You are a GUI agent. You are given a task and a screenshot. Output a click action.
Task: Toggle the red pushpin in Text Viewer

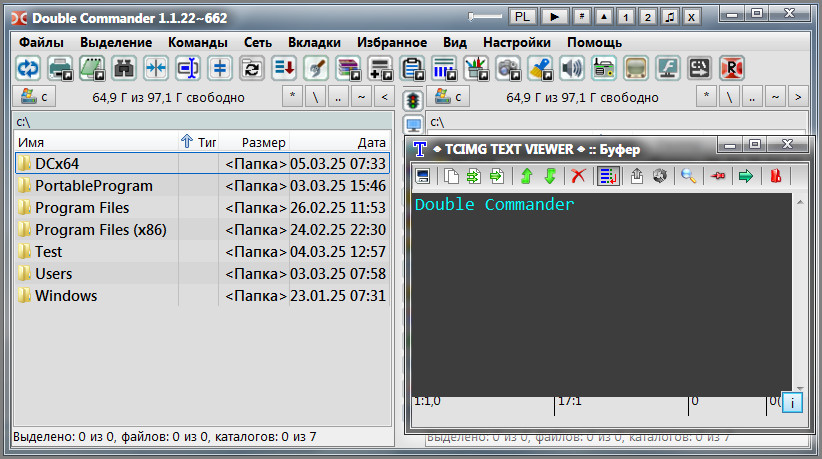click(x=718, y=176)
